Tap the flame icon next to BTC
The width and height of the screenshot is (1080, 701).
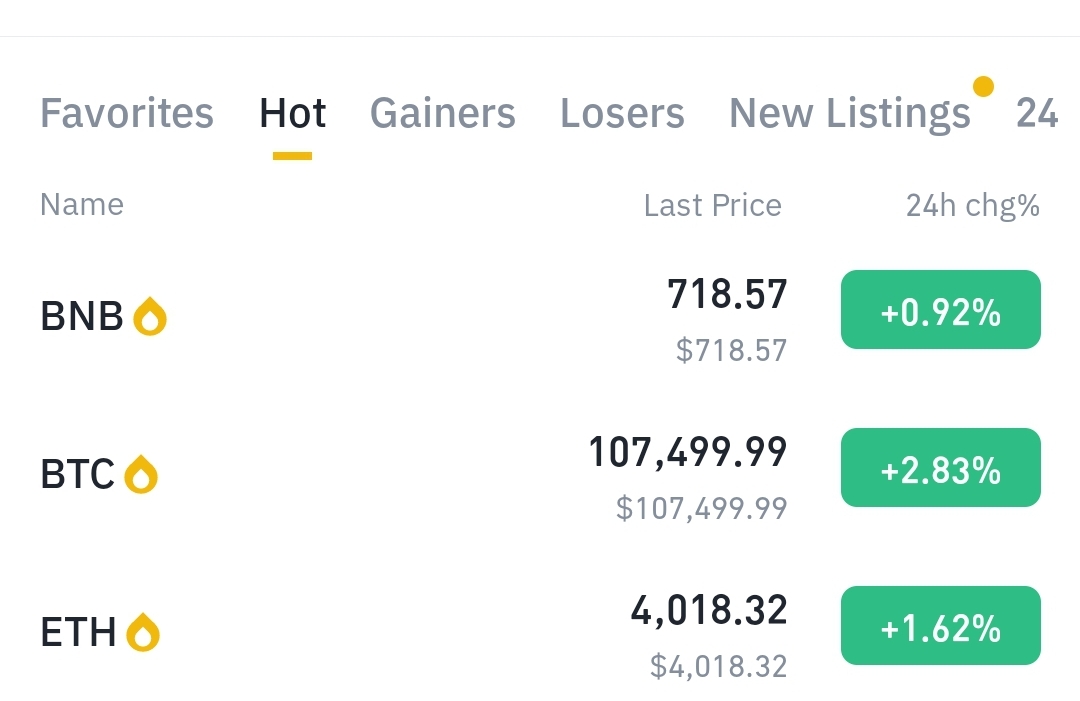point(141,475)
